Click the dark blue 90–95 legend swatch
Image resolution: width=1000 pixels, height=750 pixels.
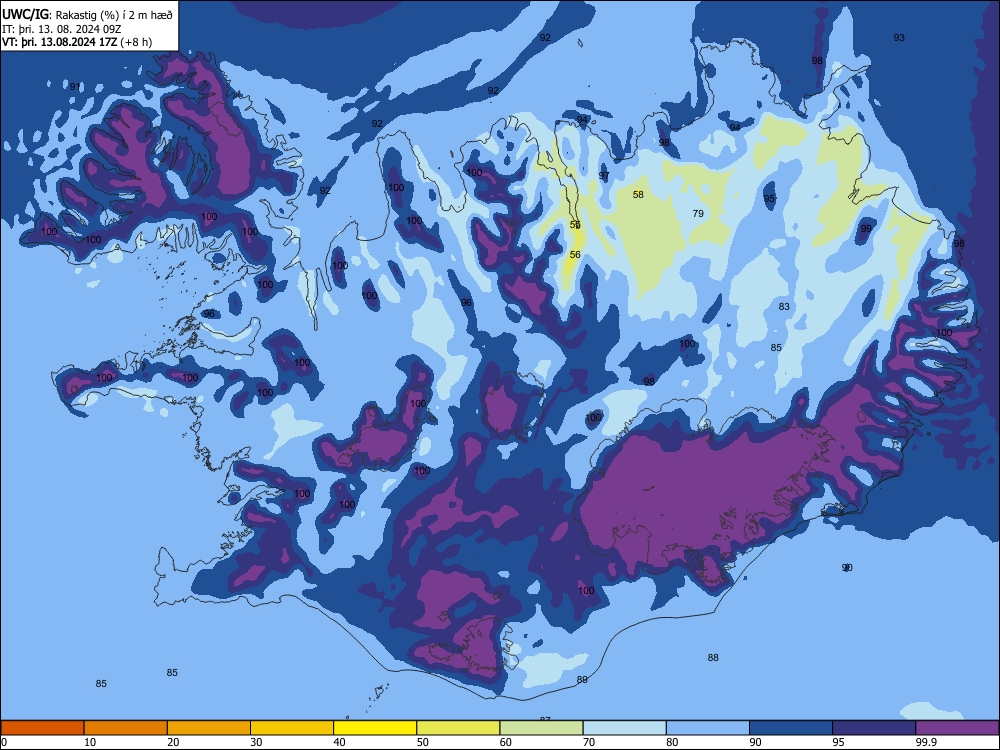(x=791, y=728)
